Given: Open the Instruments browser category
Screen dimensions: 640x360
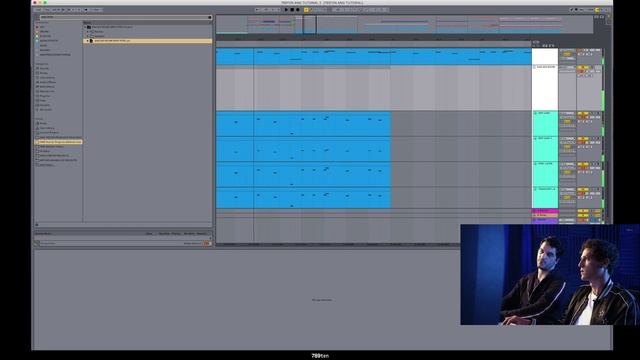Looking at the screenshot, I should point(46,78).
